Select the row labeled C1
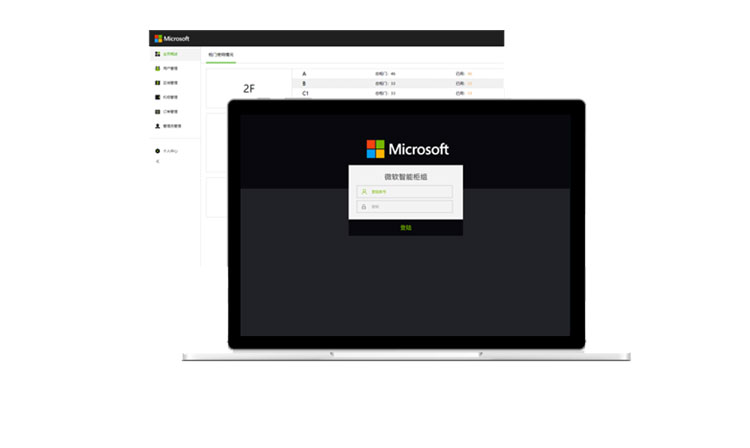 [398, 93]
